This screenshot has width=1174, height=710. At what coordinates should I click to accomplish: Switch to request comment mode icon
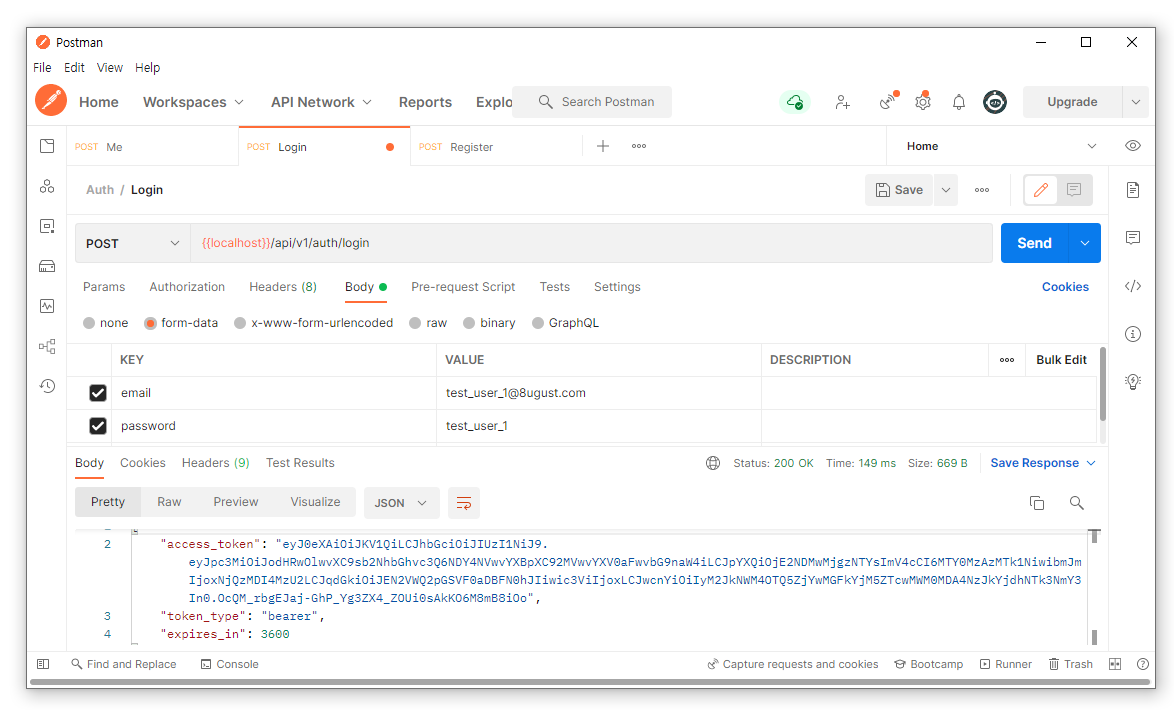coord(1074,190)
